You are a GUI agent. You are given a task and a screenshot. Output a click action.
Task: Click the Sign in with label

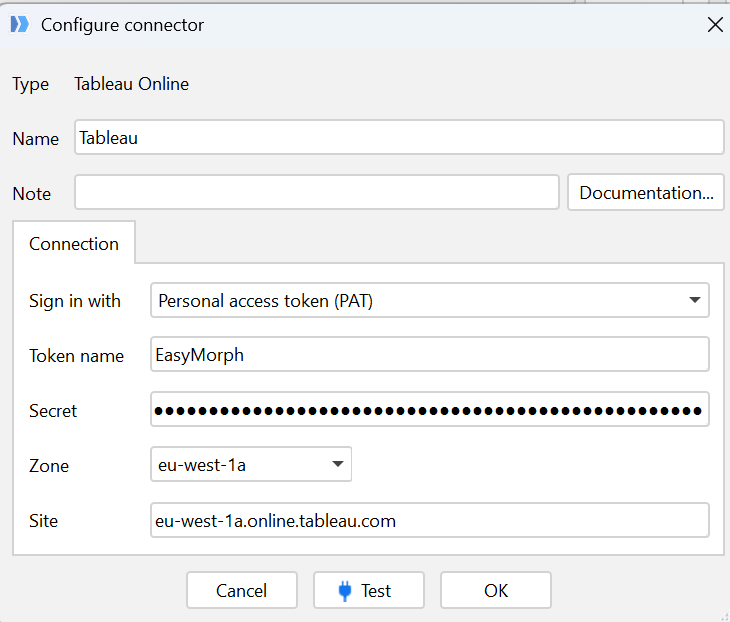pyautogui.click(x=74, y=301)
